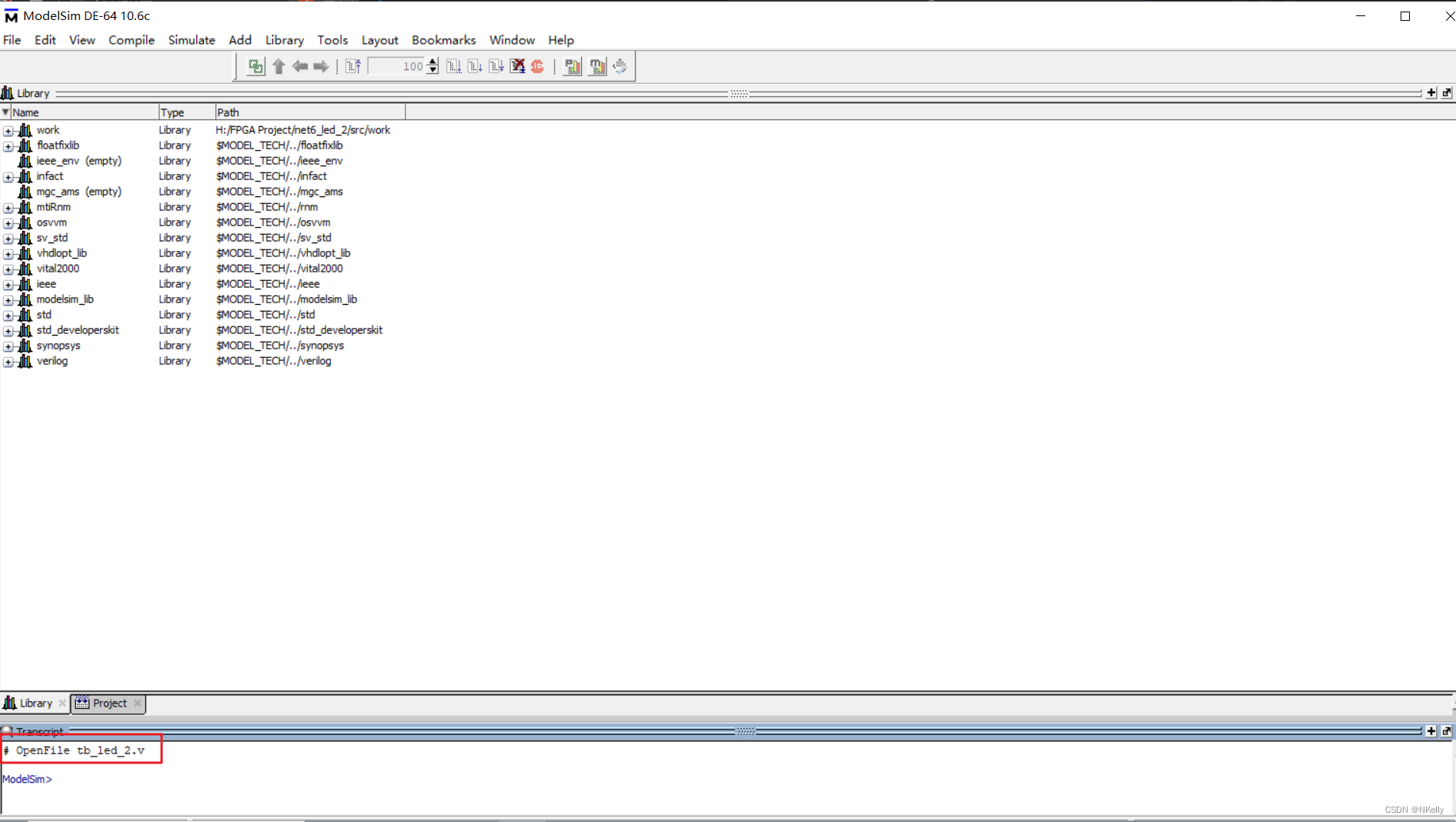Screen dimensions: 1456x822
Task: Undock the Library pane
Action: [1447, 93]
